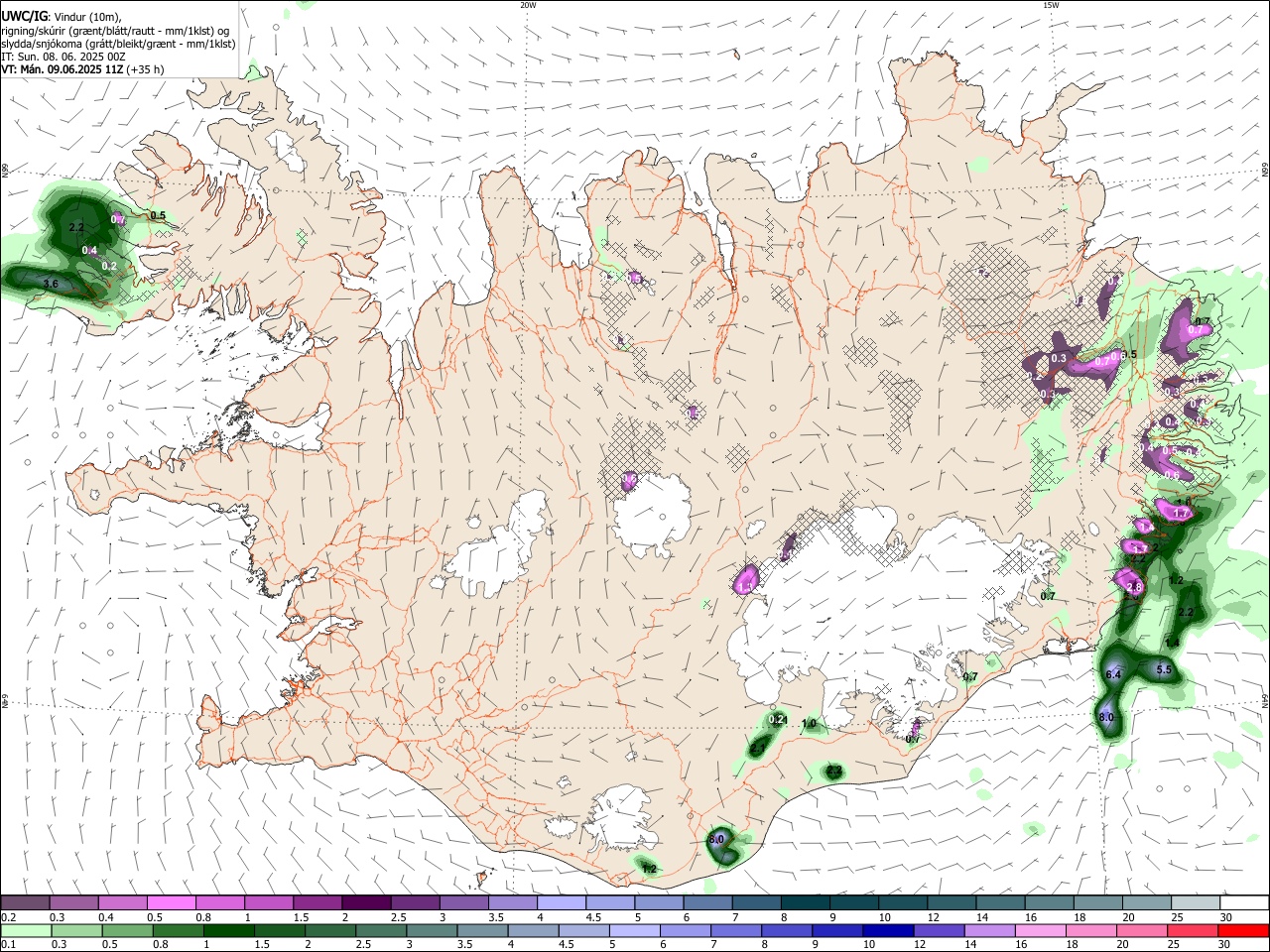Image resolution: width=1270 pixels, height=952 pixels.
Task: Select the magenta 1 swatch in upper legend row
Action: 269,902
